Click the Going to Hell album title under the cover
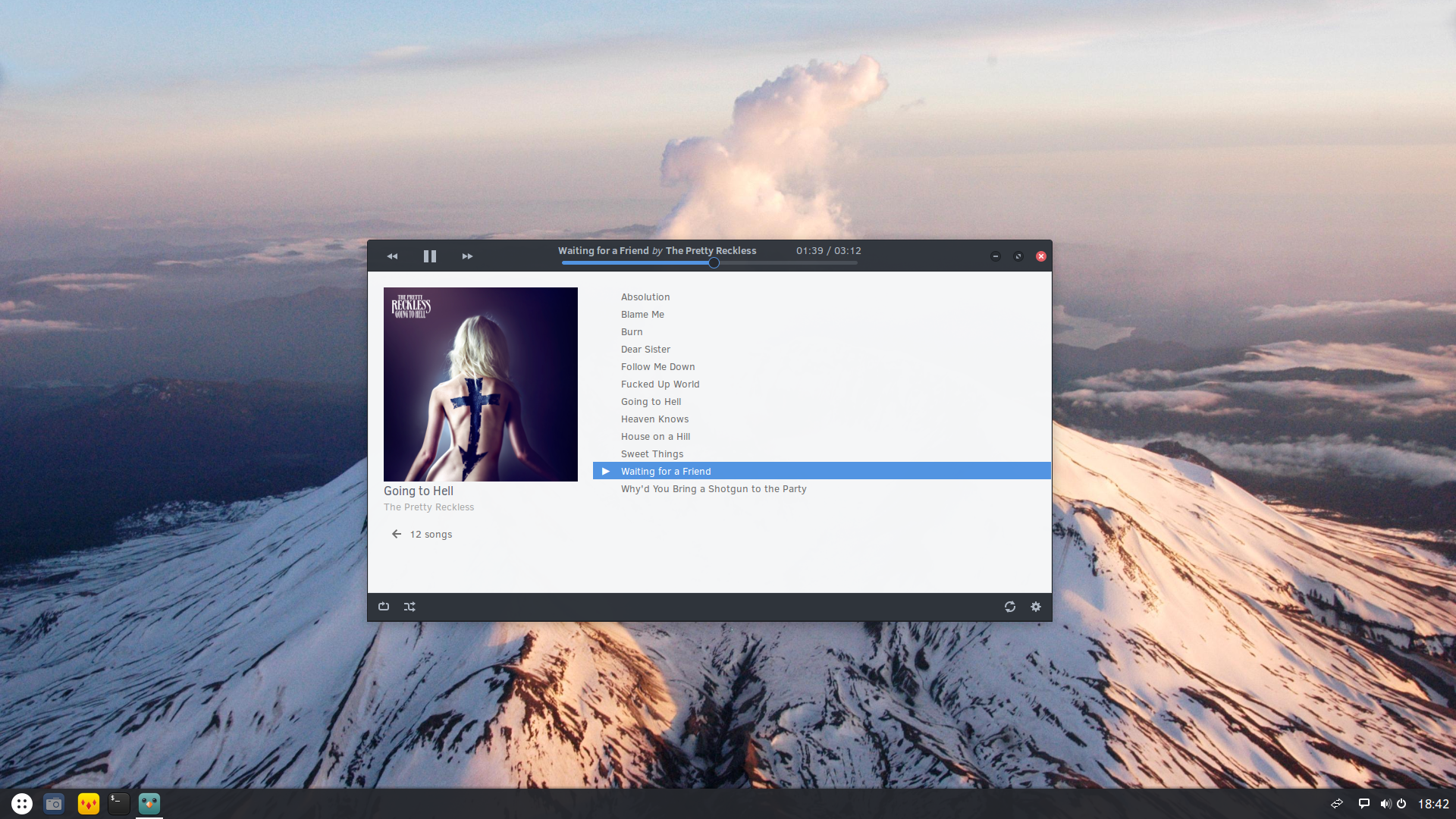The image size is (1456, 819). click(x=419, y=491)
